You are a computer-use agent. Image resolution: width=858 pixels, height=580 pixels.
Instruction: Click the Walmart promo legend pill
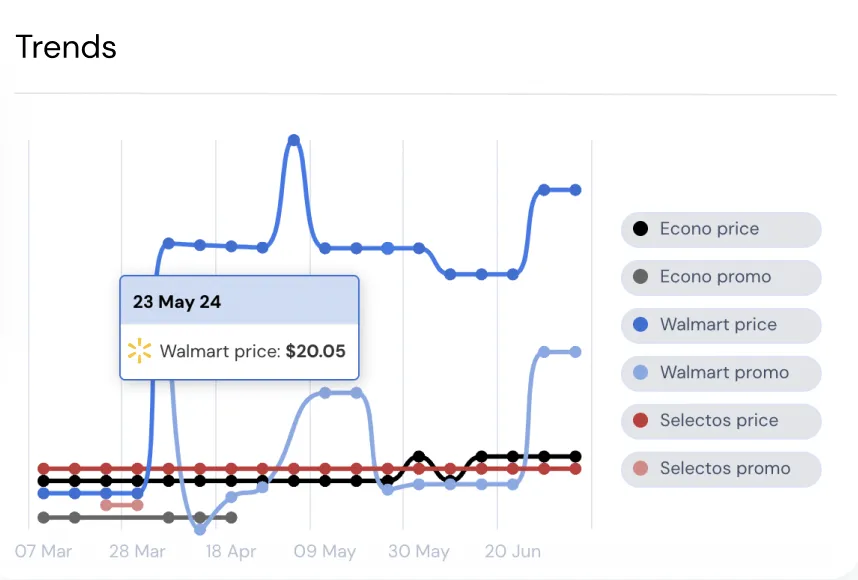[x=721, y=373]
